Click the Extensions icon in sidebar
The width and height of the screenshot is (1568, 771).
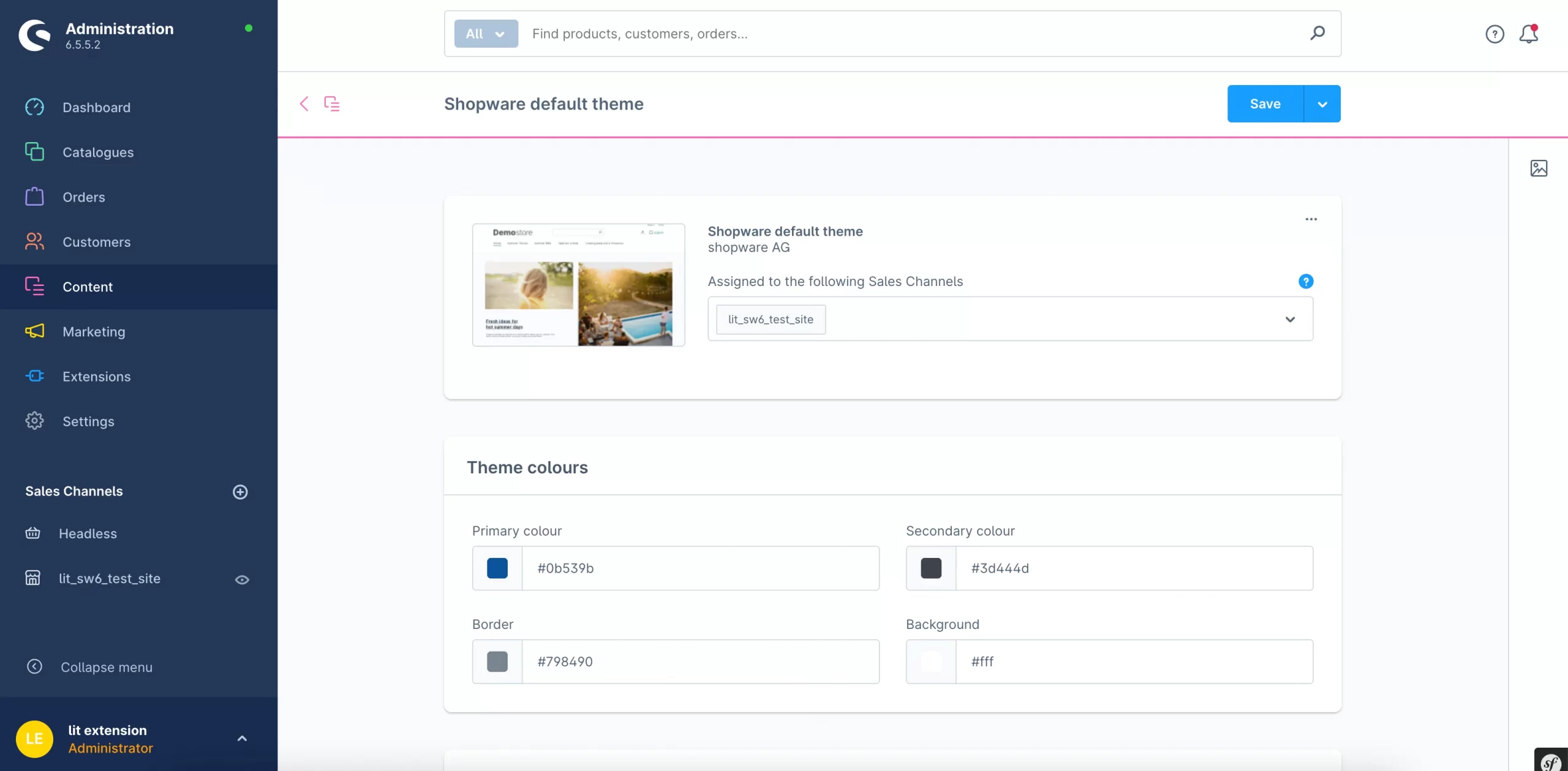tap(34, 377)
